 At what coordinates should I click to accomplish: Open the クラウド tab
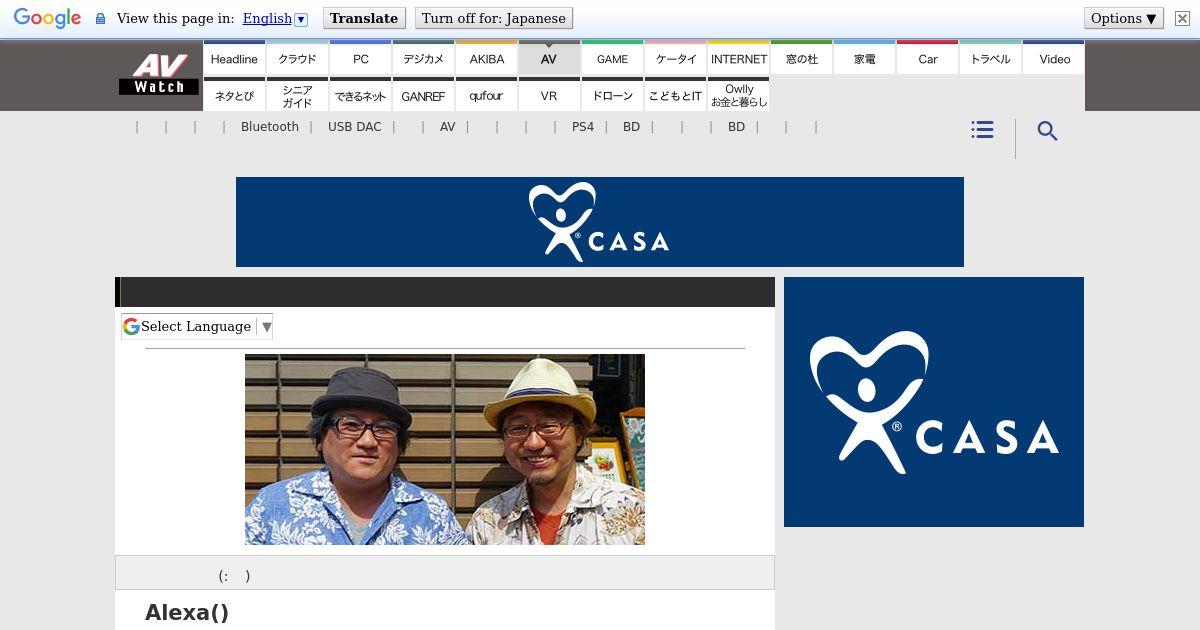click(x=297, y=58)
